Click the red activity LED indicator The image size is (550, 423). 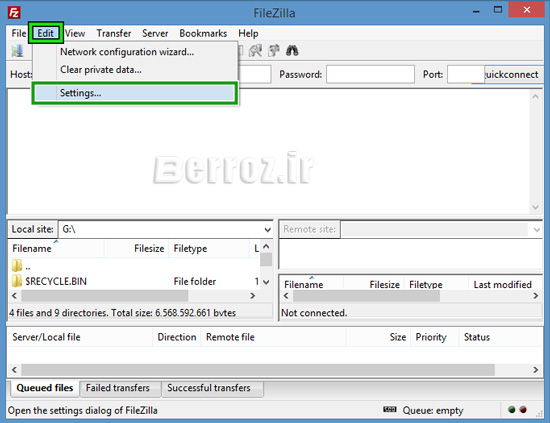pyautogui.click(x=523, y=409)
